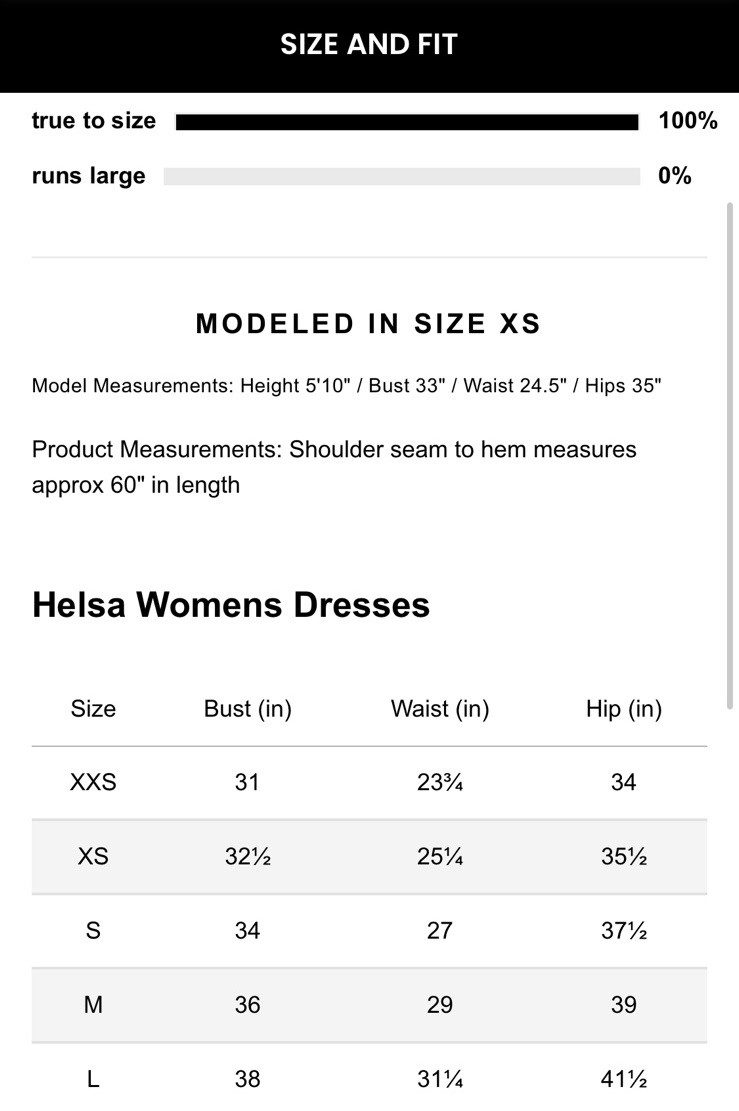739x1111 pixels.
Task: Click the Waist (in) column header
Action: pos(440,709)
